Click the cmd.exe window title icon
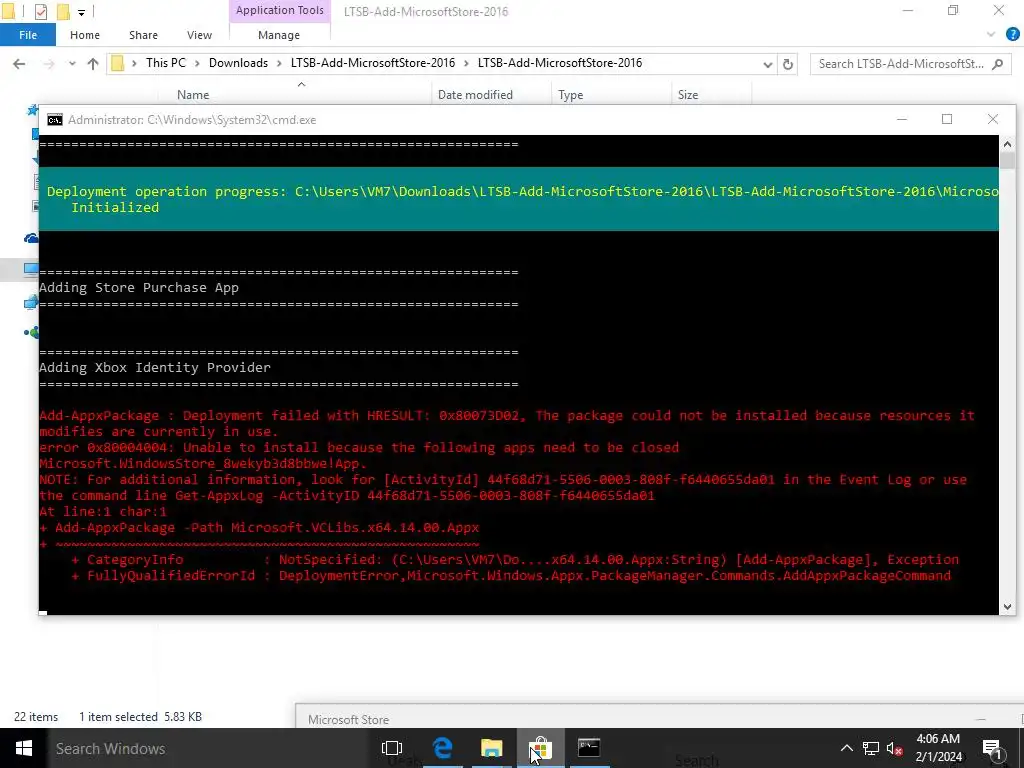This screenshot has width=1024, height=768. tap(55, 120)
